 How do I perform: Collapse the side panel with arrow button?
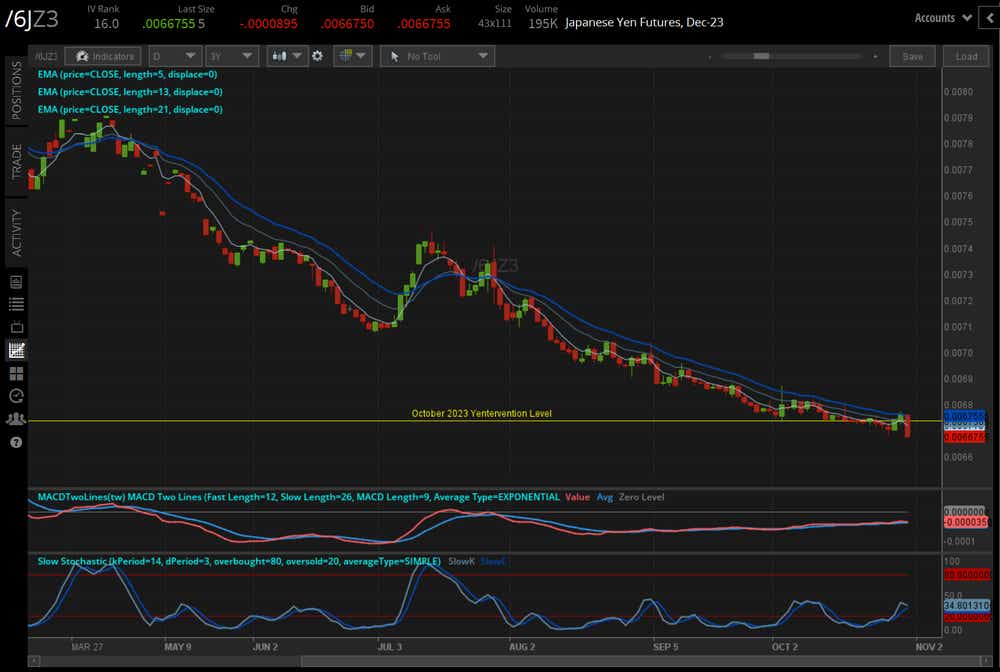tap(992, 17)
